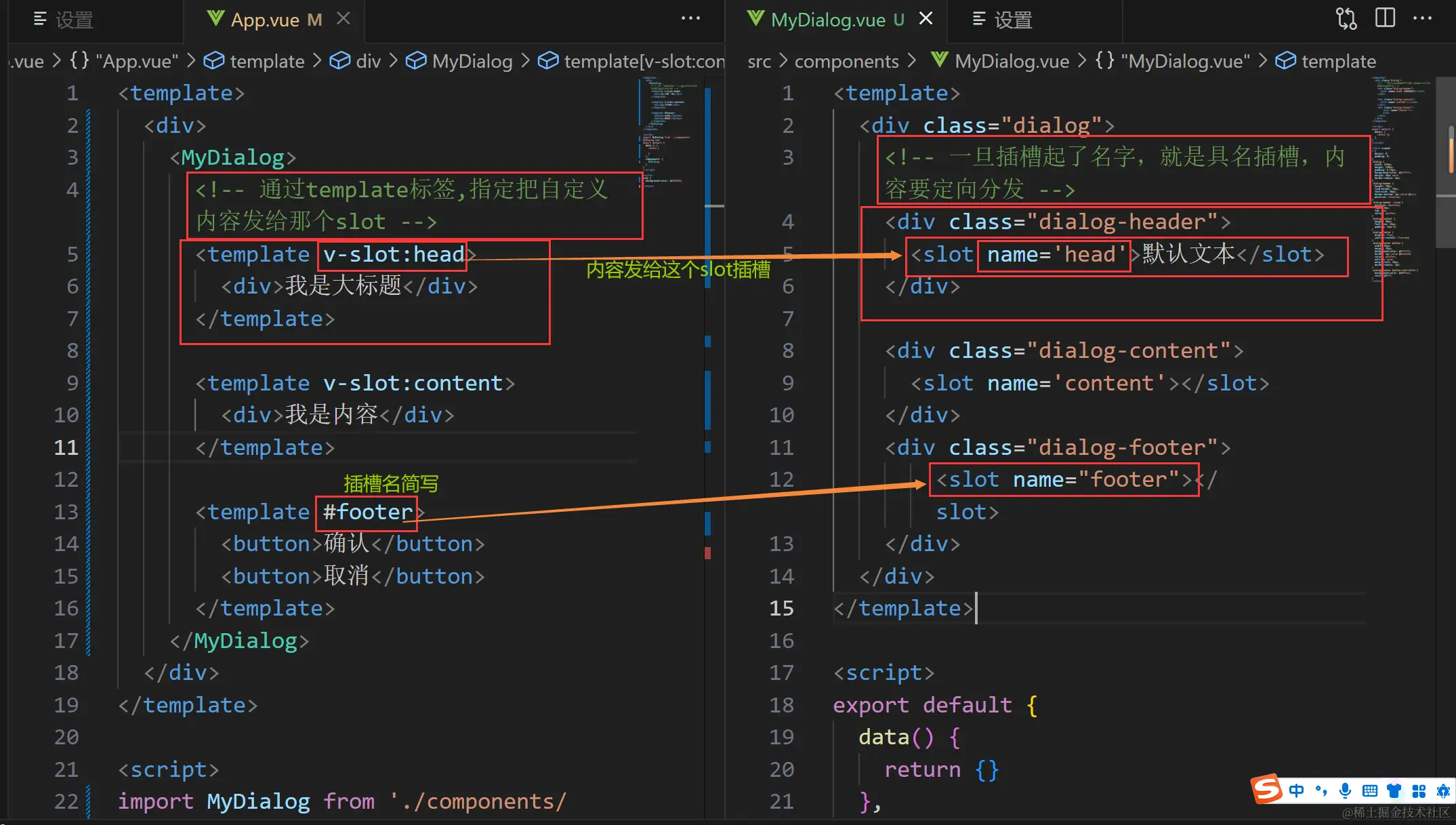Image resolution: width=1456 pixels, height=825 pixels.
Task: Place cursor on "我是内容" in App.vue
Action: 331,414
